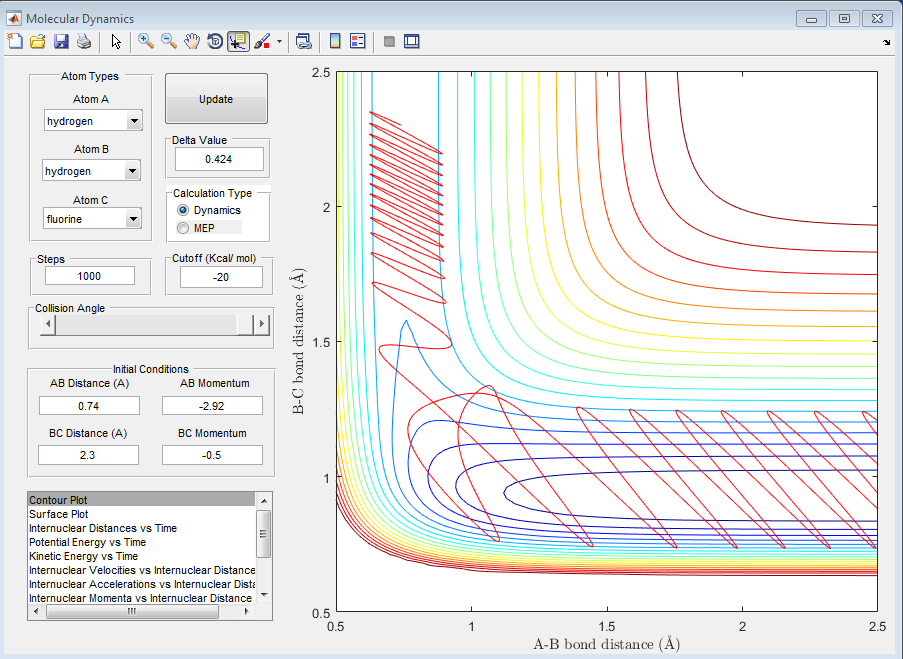Viewport: 903px width, 659px height.
Task: Enable the Rotate 3D tool
Action: click(x=215, y=41)
